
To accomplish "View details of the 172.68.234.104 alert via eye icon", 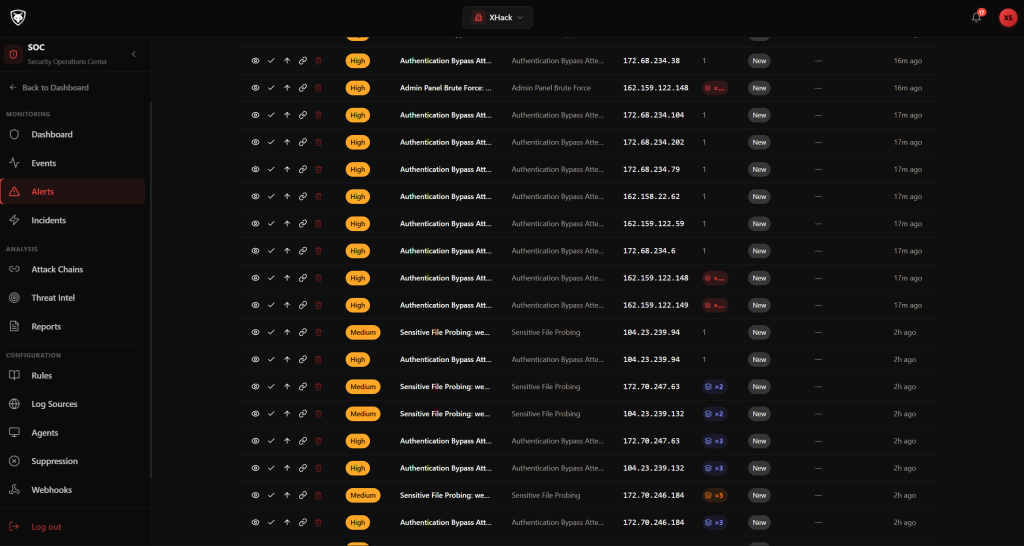I will click(255, 115).
